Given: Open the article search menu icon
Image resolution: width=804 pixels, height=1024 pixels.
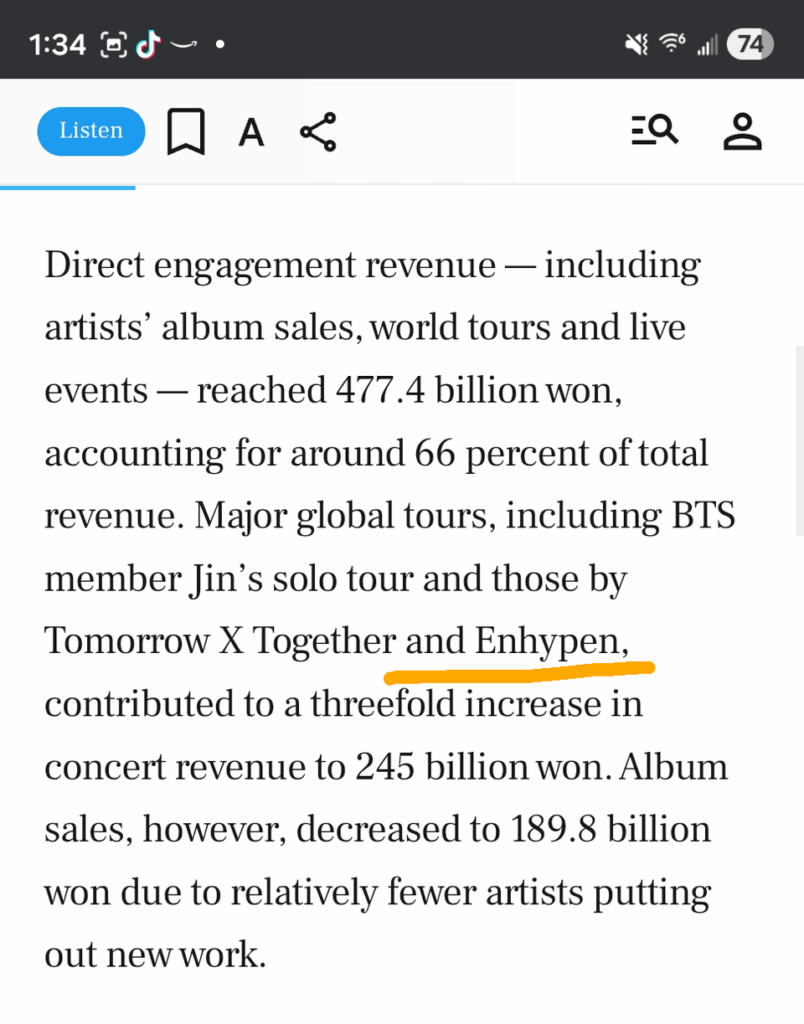Looking at the screenshot, I should [654, 130].
